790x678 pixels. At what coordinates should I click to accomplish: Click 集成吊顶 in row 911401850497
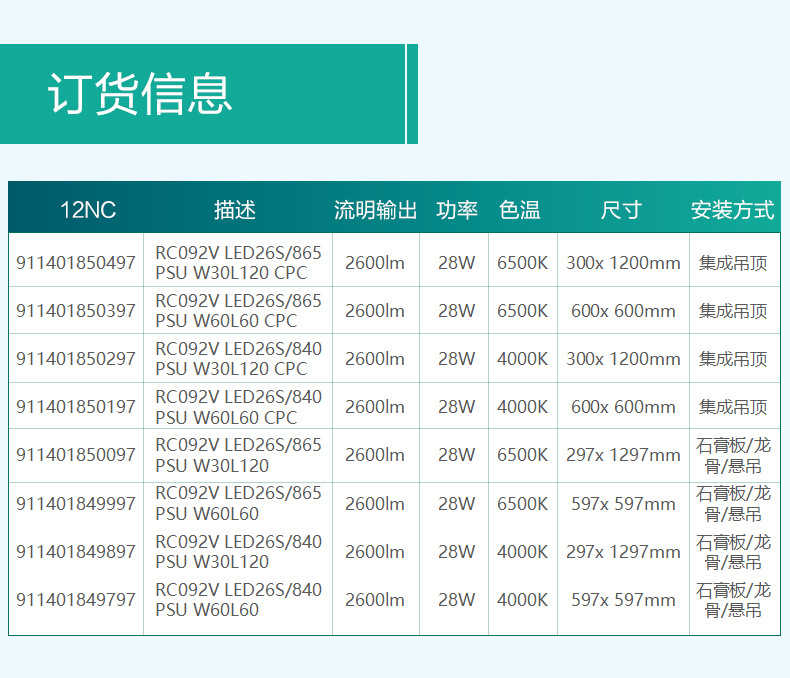(733, 262)
